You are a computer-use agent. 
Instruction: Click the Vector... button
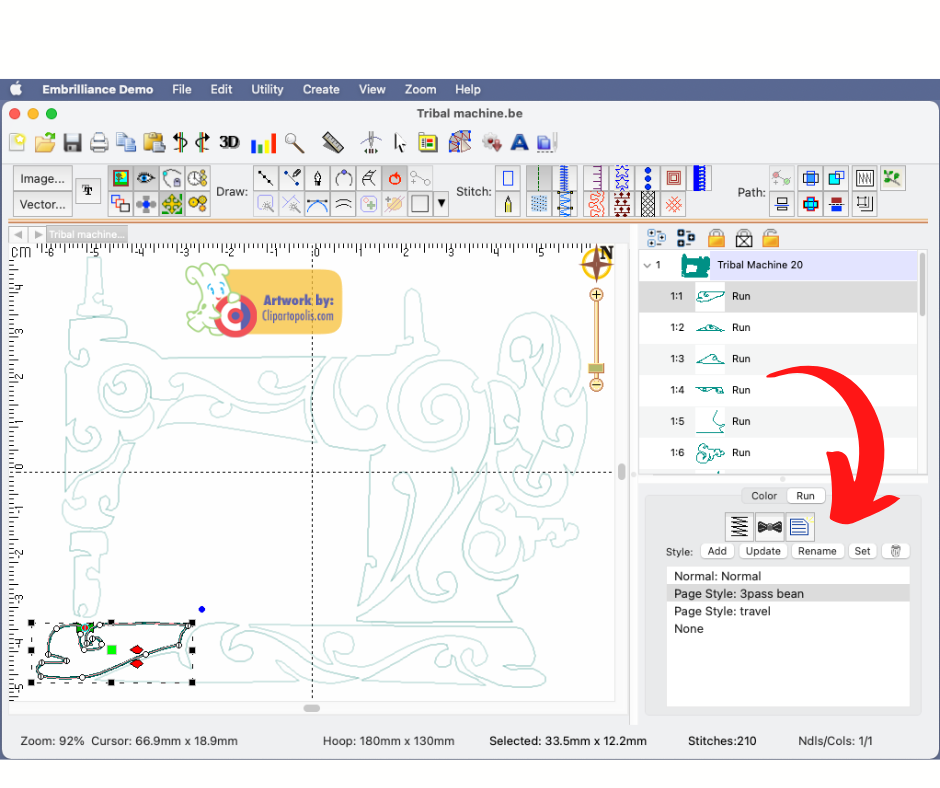(43, 204)
